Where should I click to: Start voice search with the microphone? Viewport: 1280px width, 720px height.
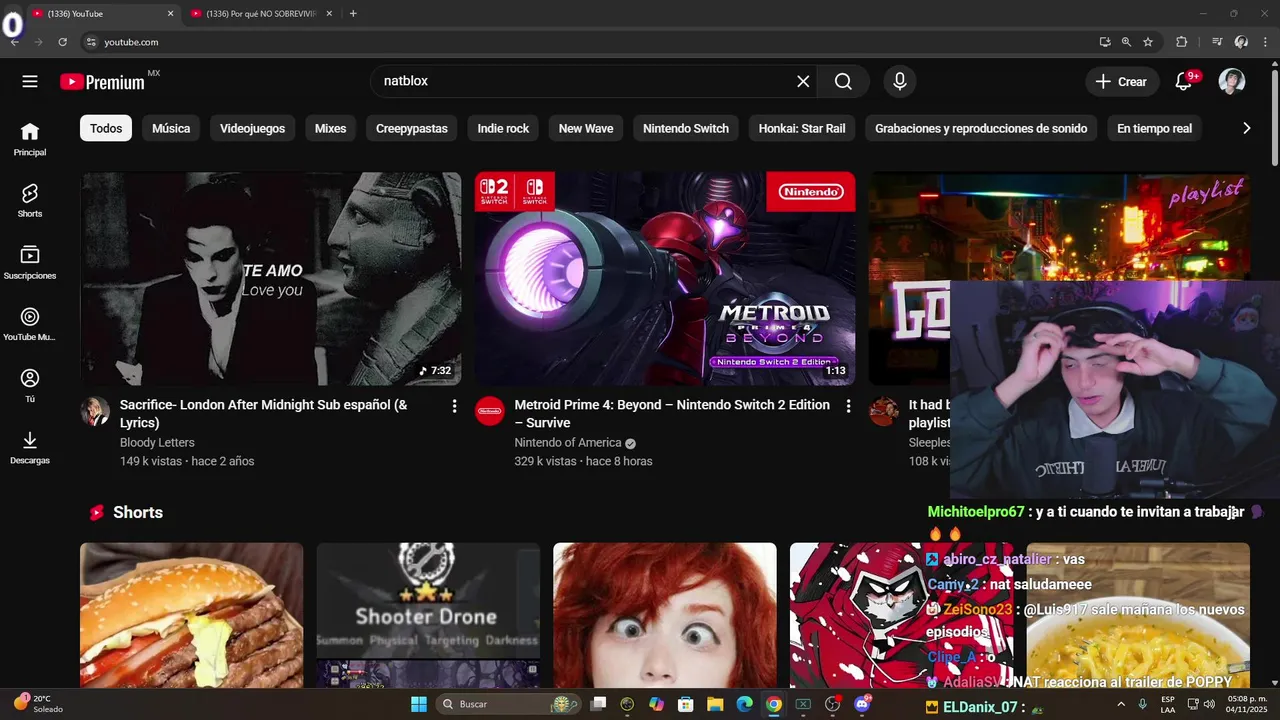[900, 81]
